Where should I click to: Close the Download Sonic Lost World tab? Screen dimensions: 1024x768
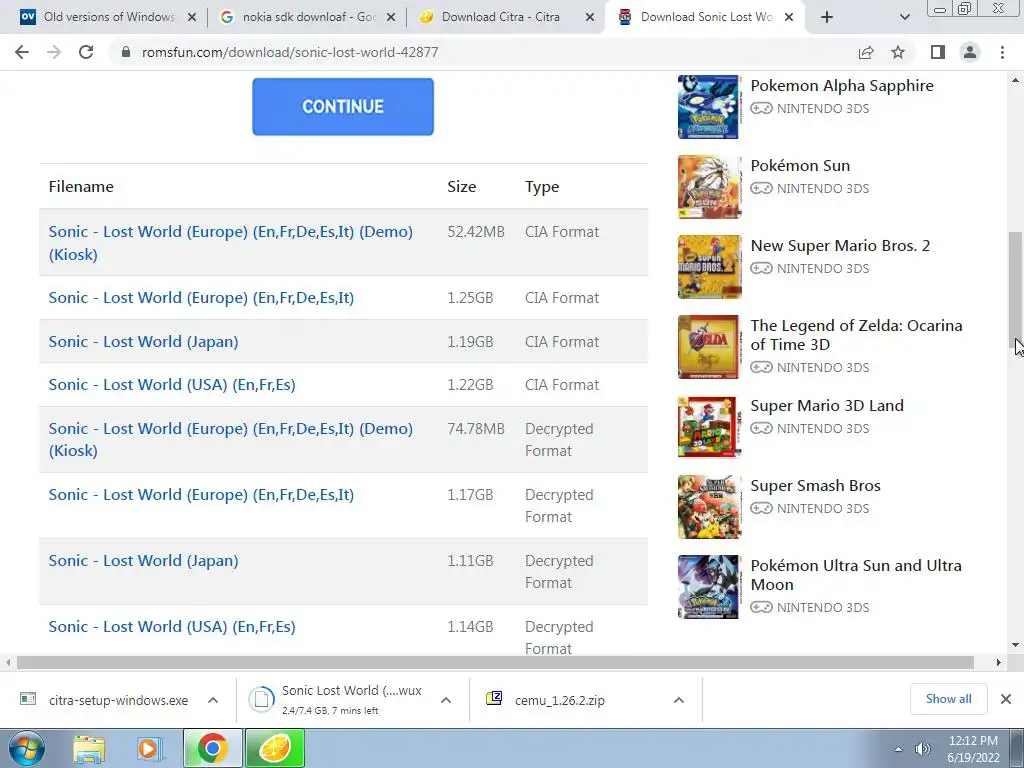789,18
